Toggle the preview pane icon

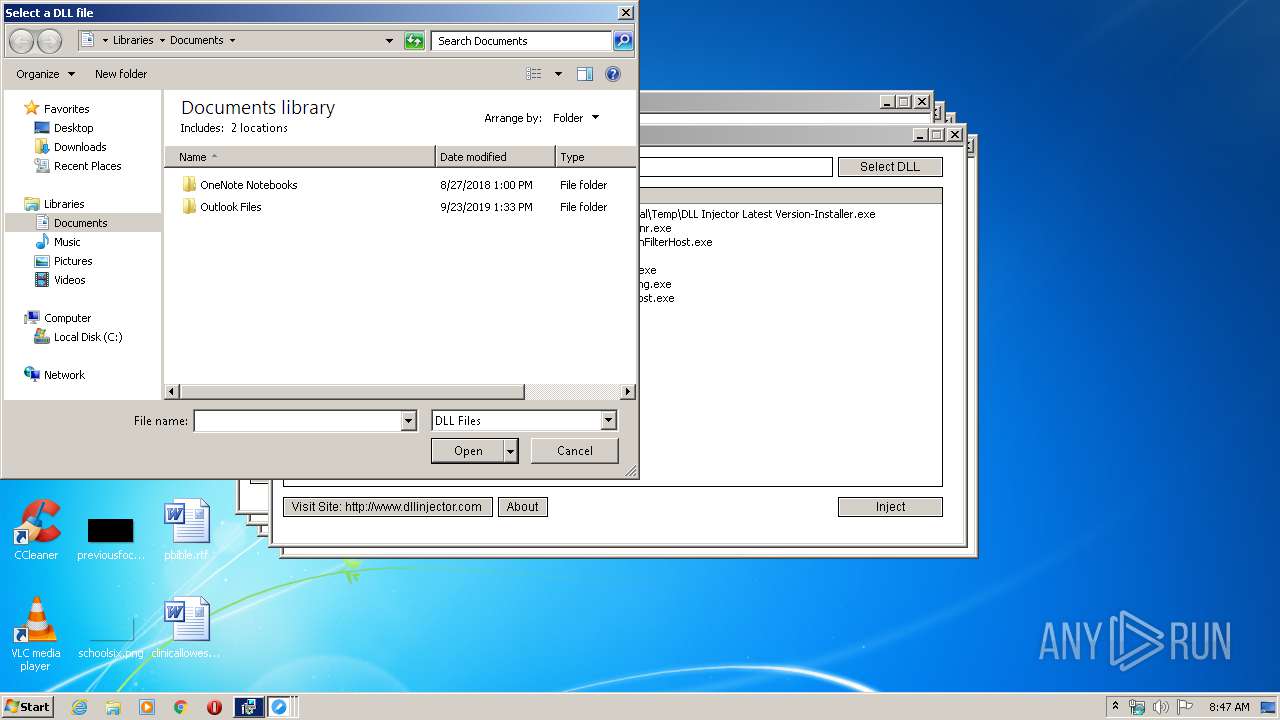click(x=585, y=74)
